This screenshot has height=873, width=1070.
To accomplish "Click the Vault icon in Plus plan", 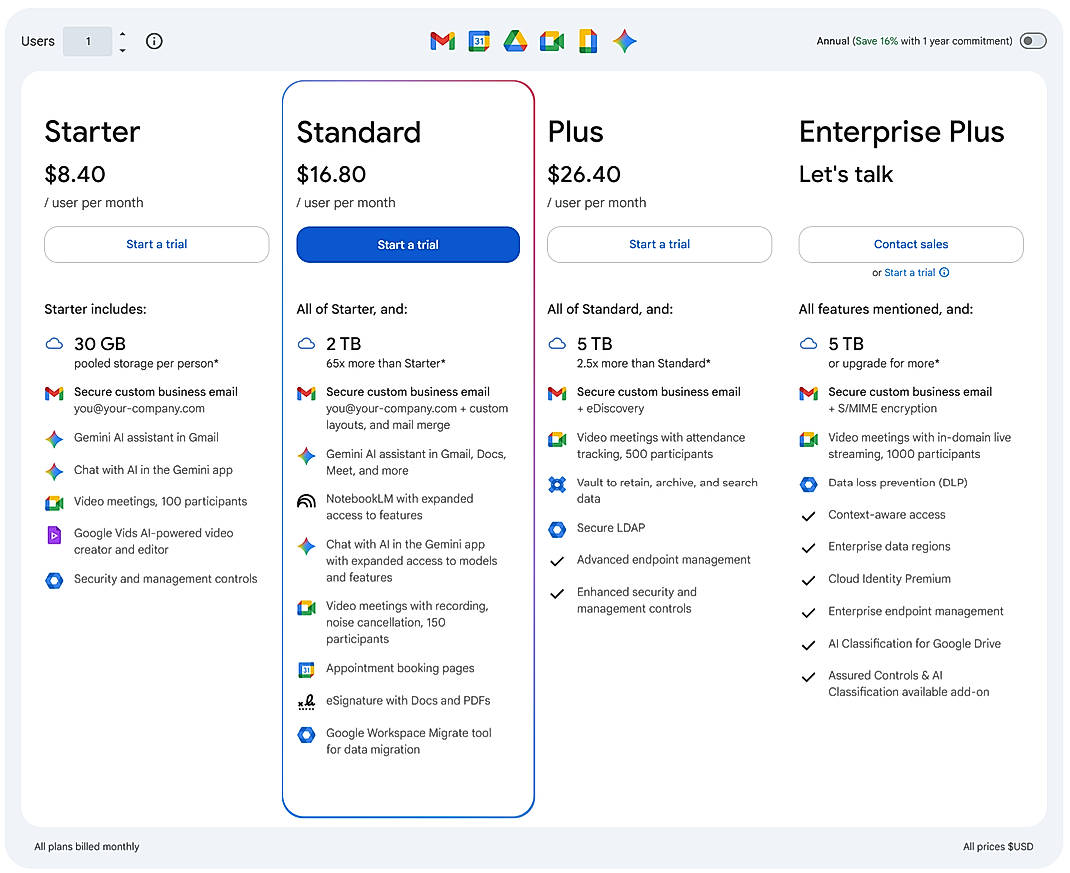I will [557, 485].
